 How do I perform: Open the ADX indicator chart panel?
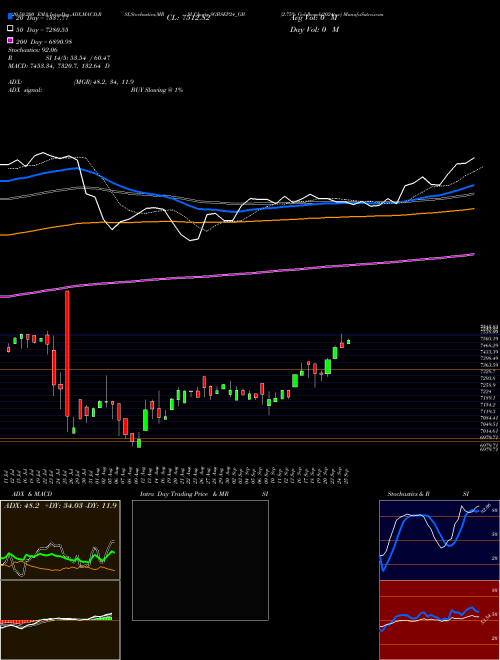click(x=60, y=540)
